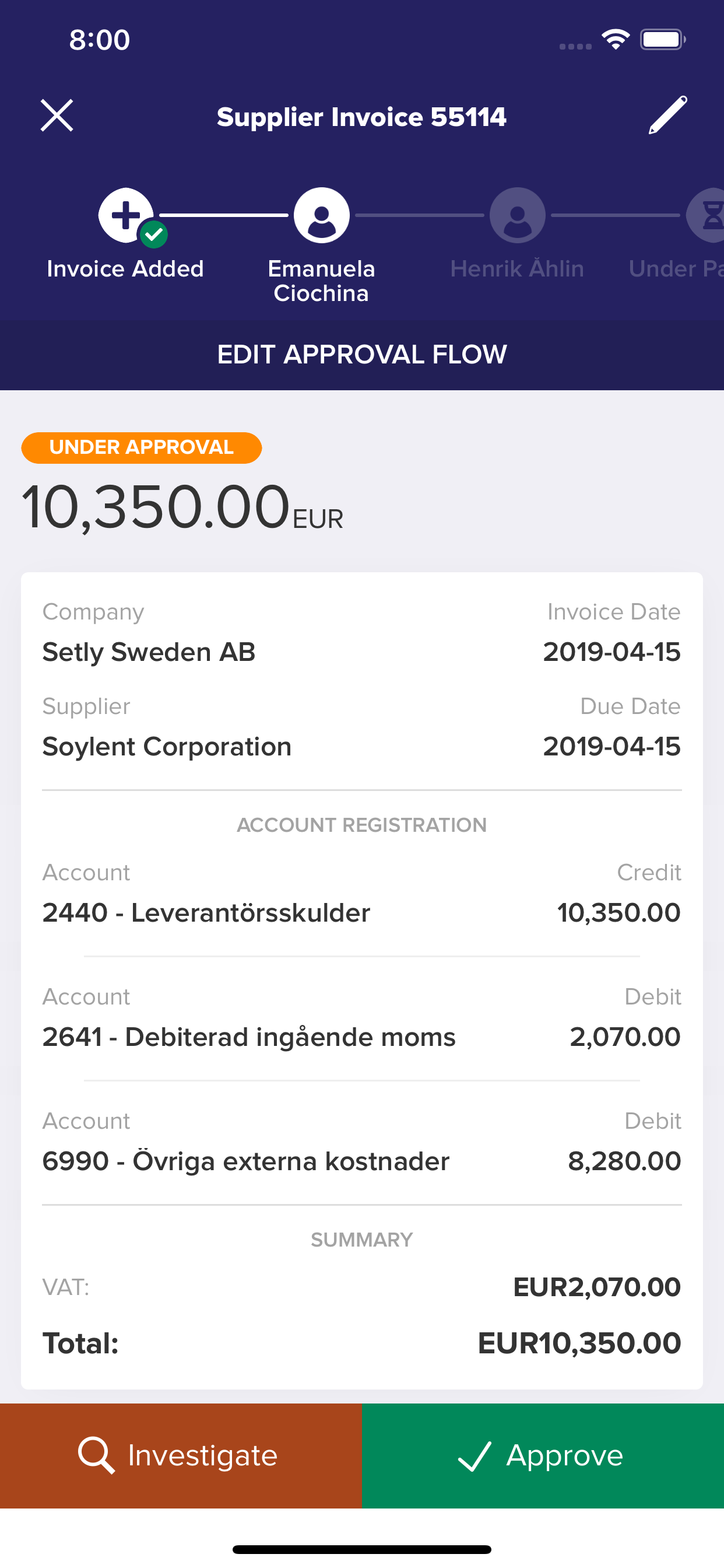Tap the Total EUR10,350.00 summary row
Image resolution: width=724 pixels, height=1568 pixels.
point(362,1343)
